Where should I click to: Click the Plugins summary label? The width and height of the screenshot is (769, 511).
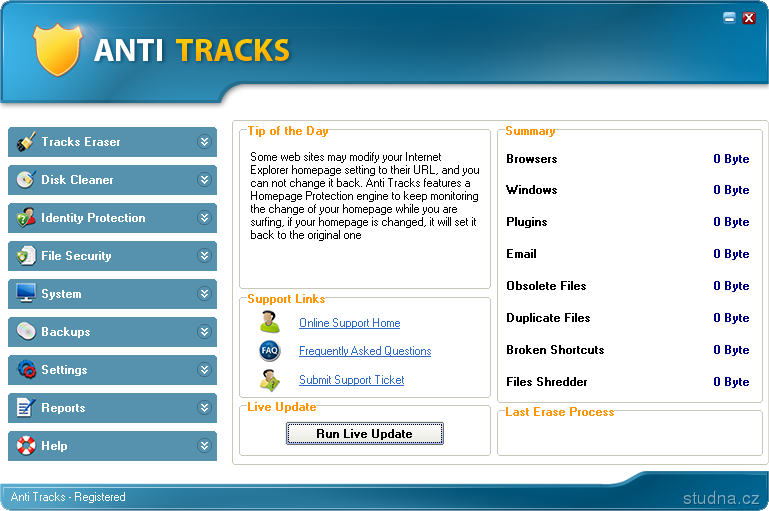pyautogui.click(x=527, y=222)
